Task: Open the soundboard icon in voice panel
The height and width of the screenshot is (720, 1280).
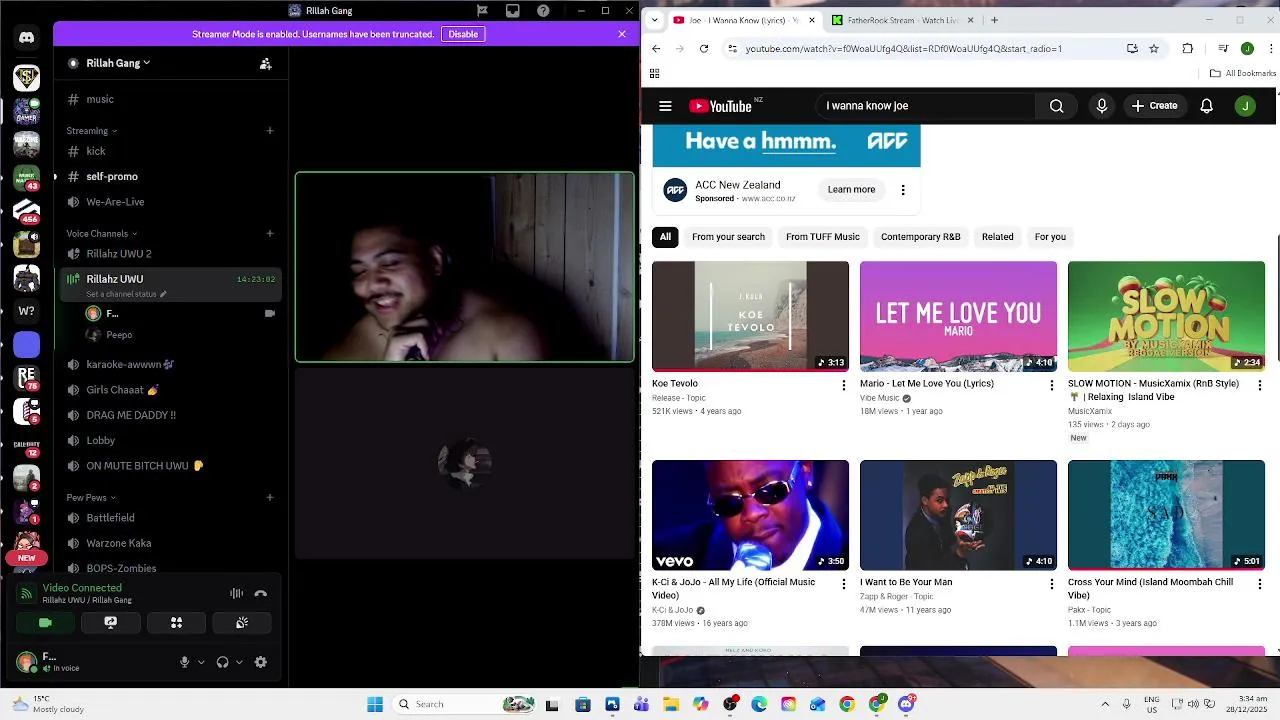Action: (x=242, y=622)
